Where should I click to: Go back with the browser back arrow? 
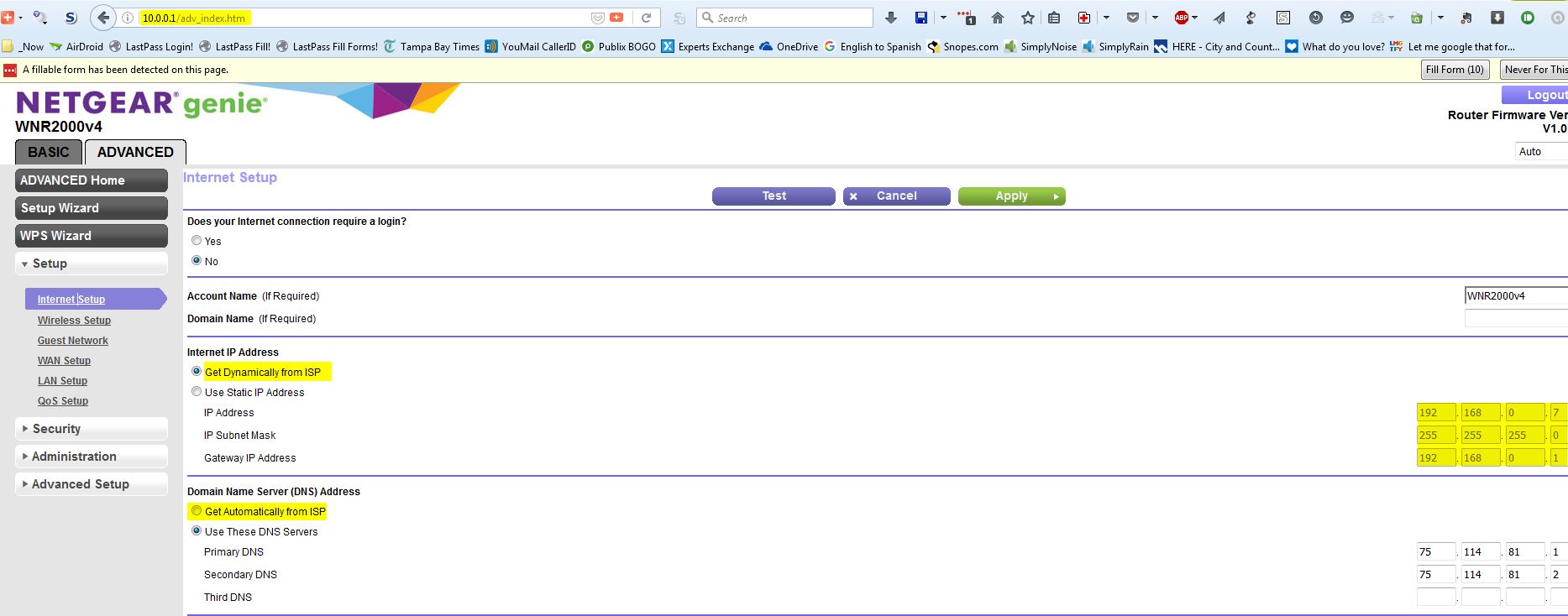point(102,18)
